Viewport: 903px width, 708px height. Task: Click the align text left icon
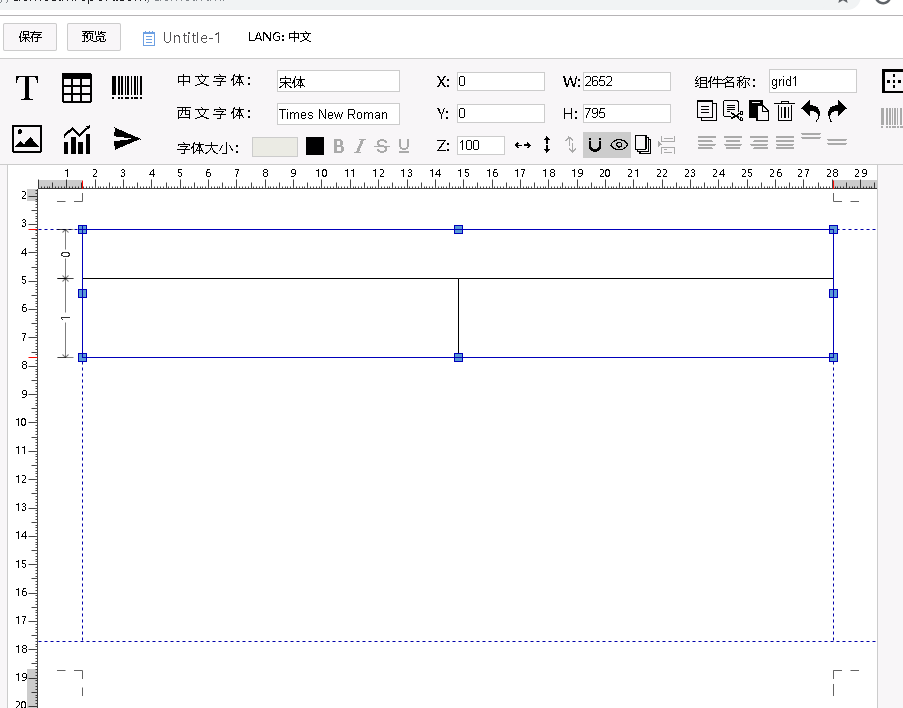click(x=706, y=142)
